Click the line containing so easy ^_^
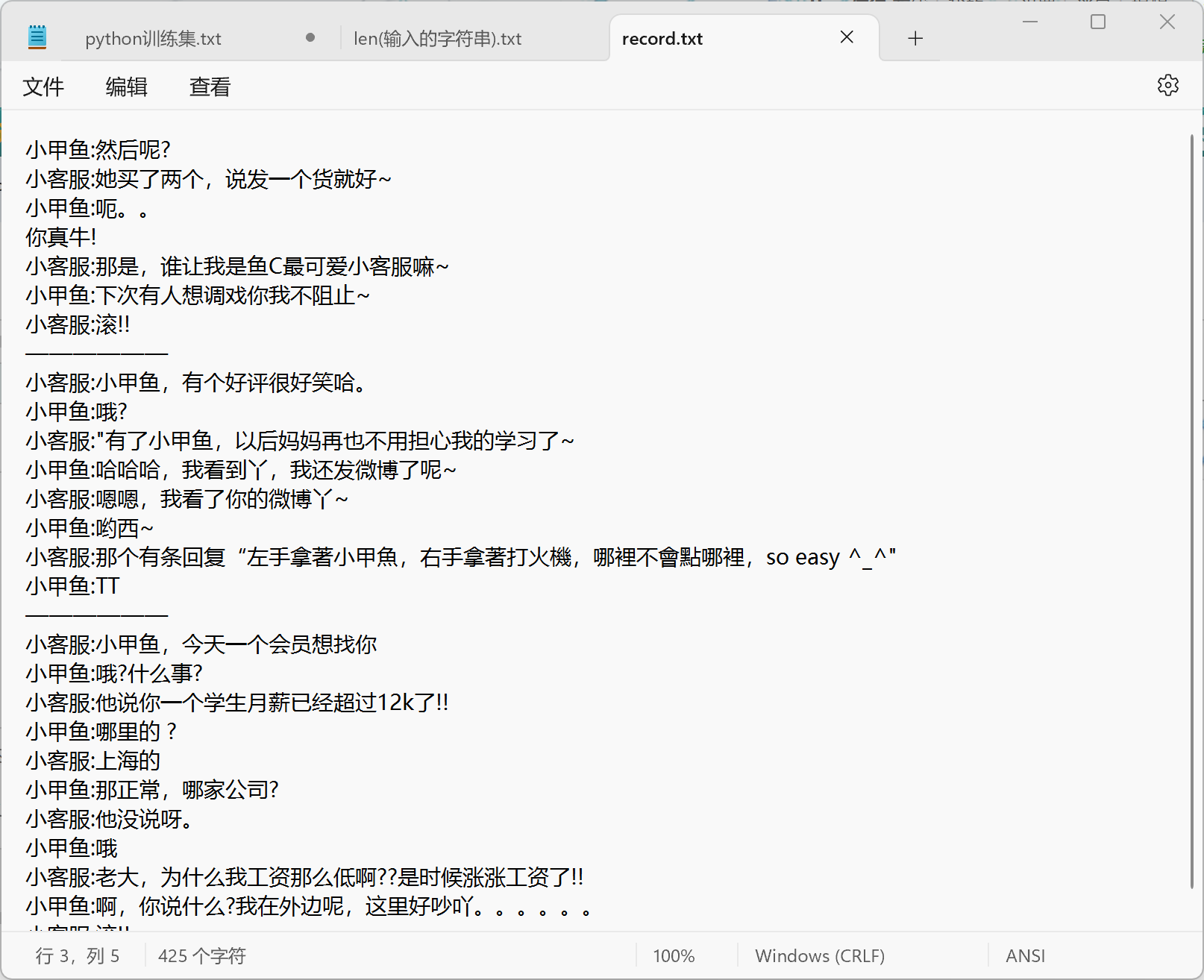Viewport: 1204px width, 980px height. coord(460,557)
